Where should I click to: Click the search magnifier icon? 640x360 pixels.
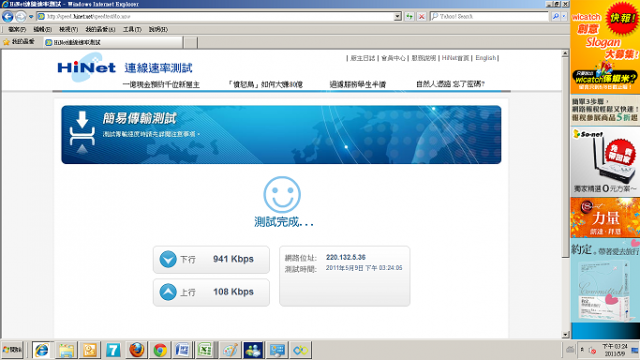556,16
